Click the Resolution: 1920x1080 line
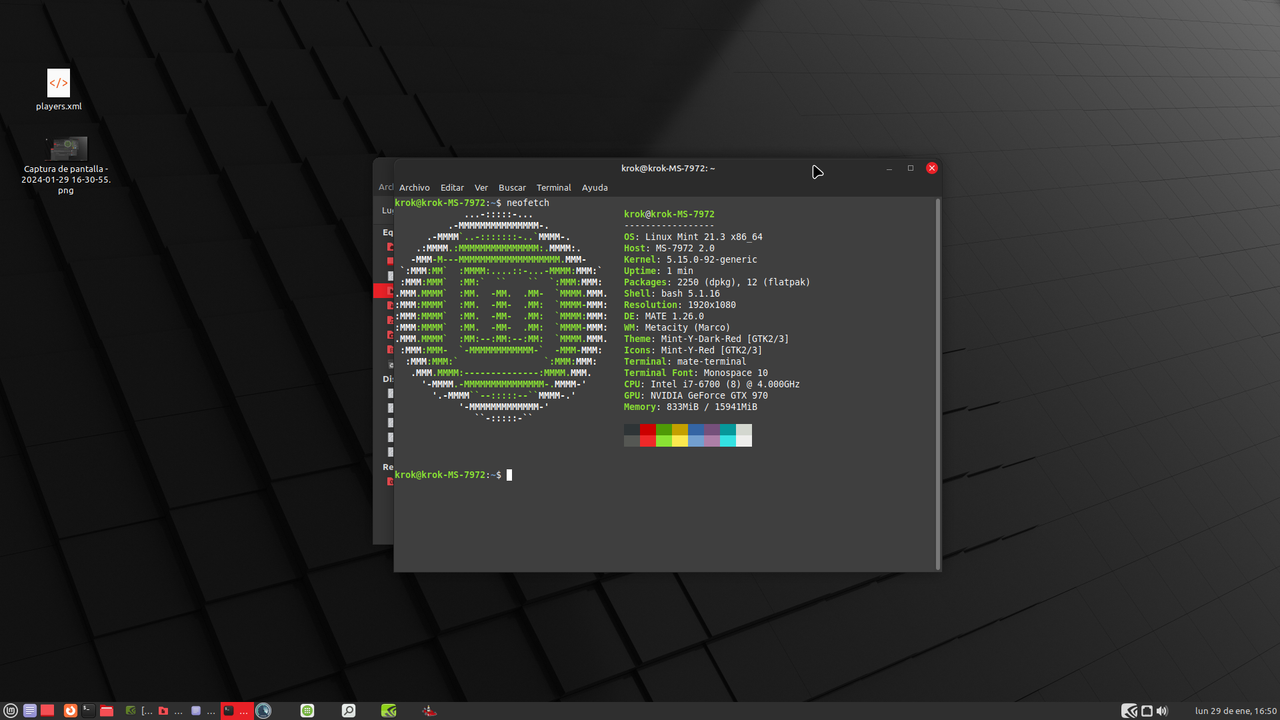 tap(680, 305)
